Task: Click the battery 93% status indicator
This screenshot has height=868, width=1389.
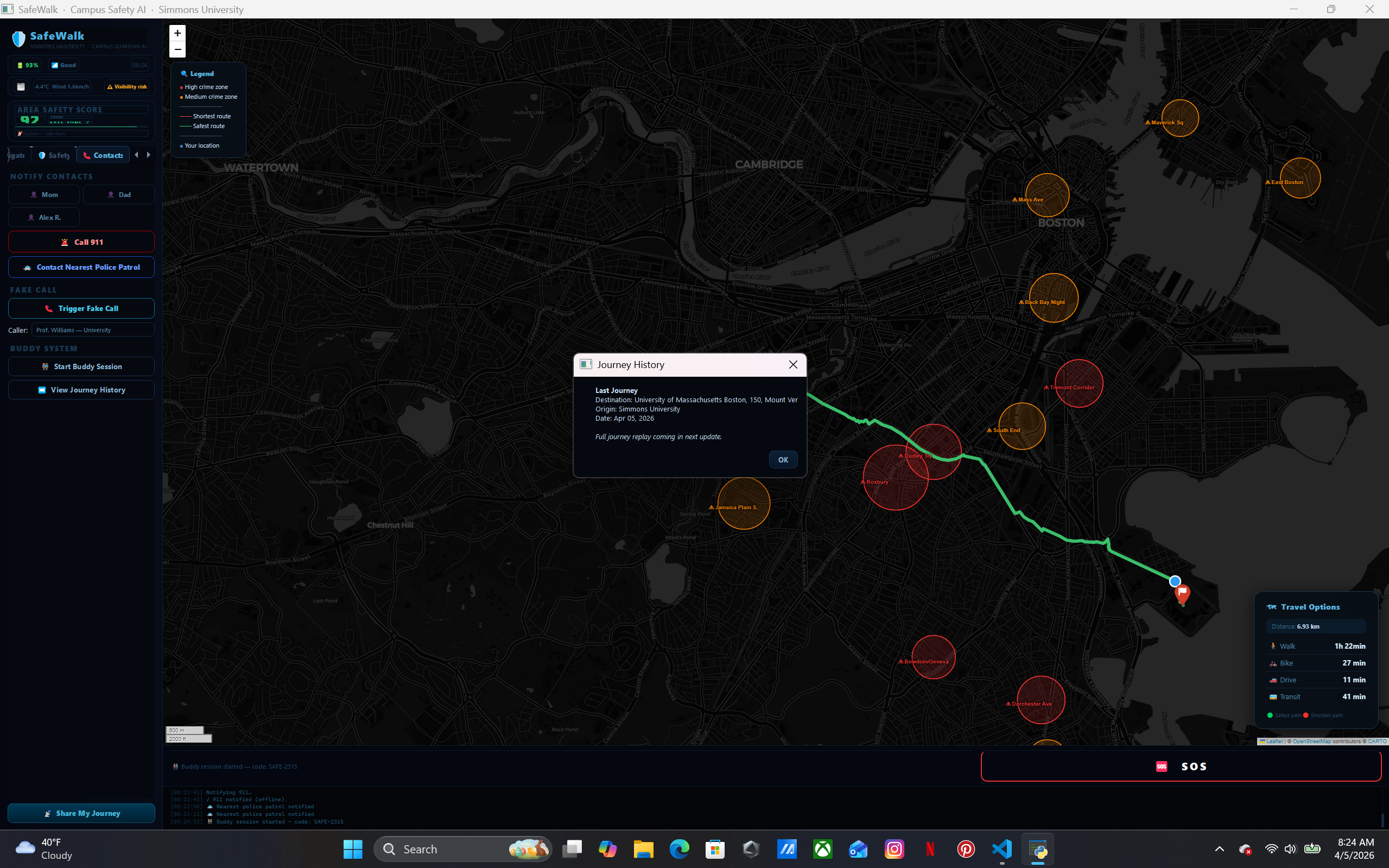Action: click(x=28, y=66)
